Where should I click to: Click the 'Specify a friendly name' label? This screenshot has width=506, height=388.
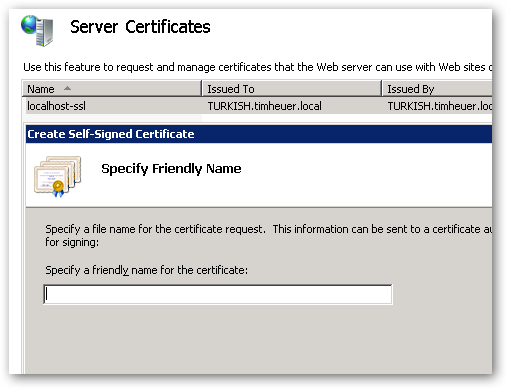click(x=147, y=270)
